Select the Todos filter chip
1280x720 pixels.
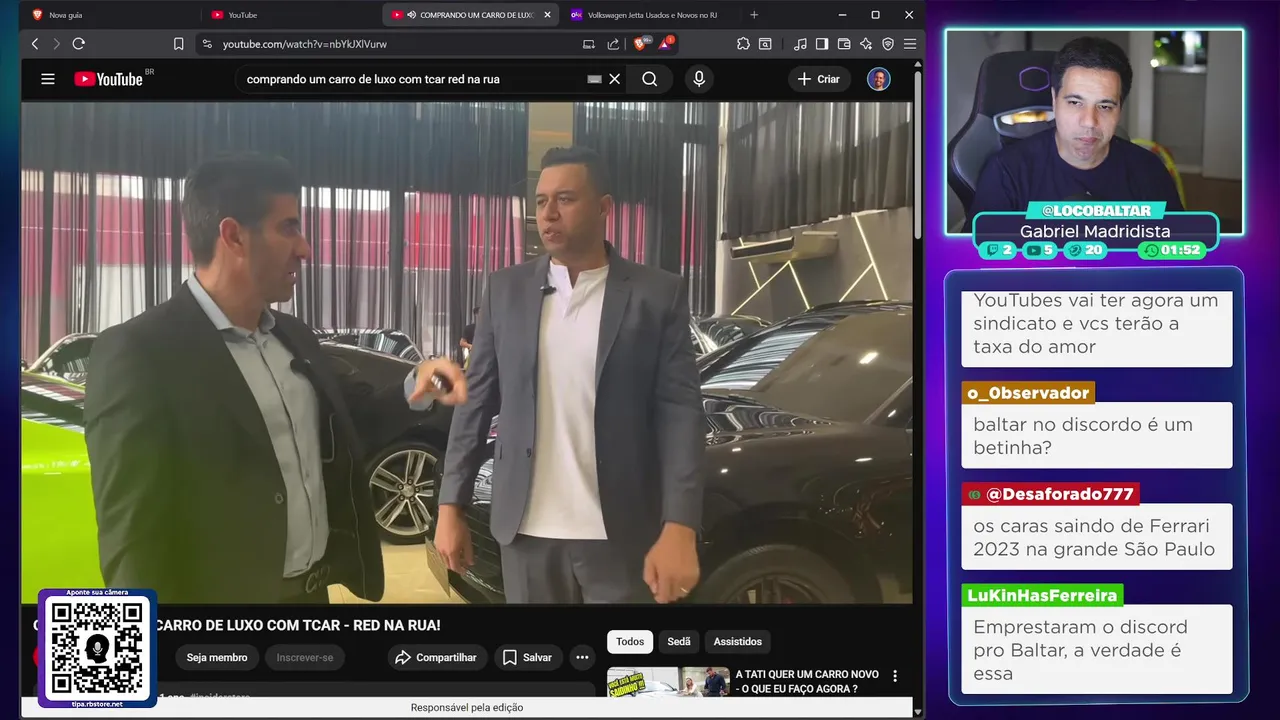coord(630,642)
